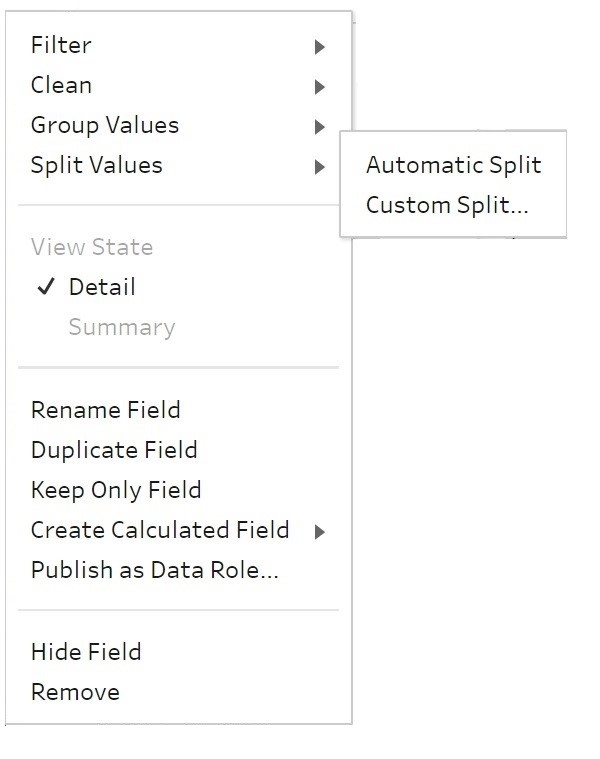The height and width of the screenshot is (759, 600).
Task: Open the Filter submenu
Action: [61, 45]
